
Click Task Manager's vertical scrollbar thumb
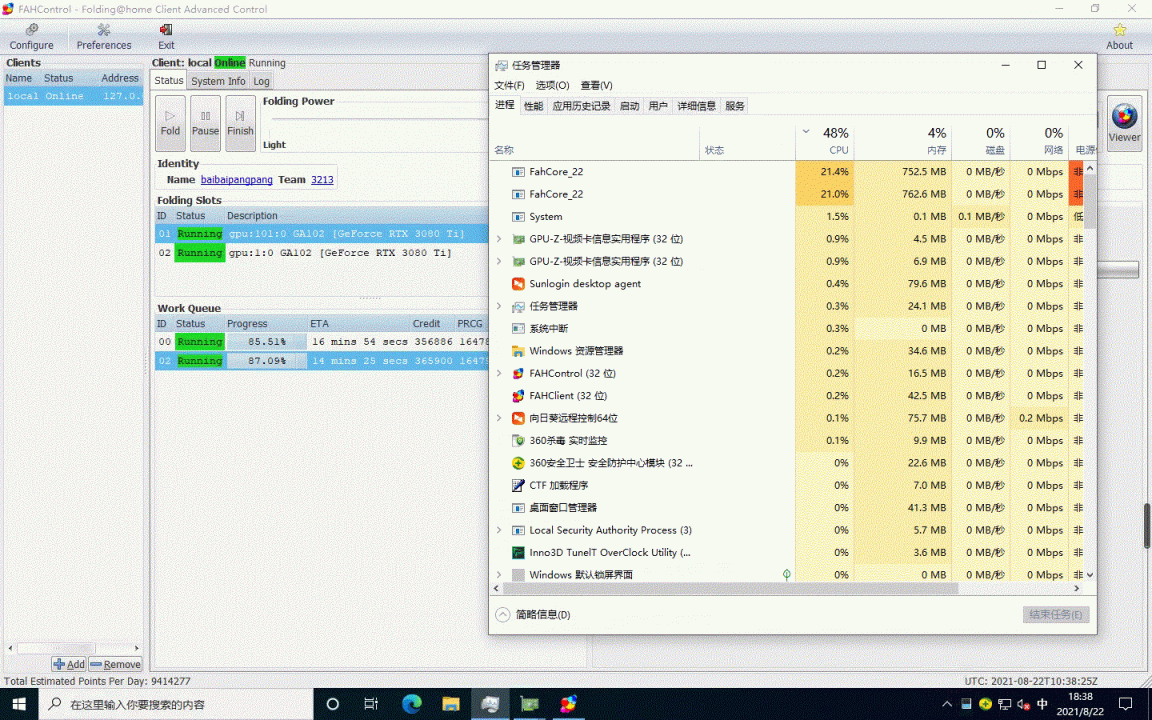point(1090,202)
